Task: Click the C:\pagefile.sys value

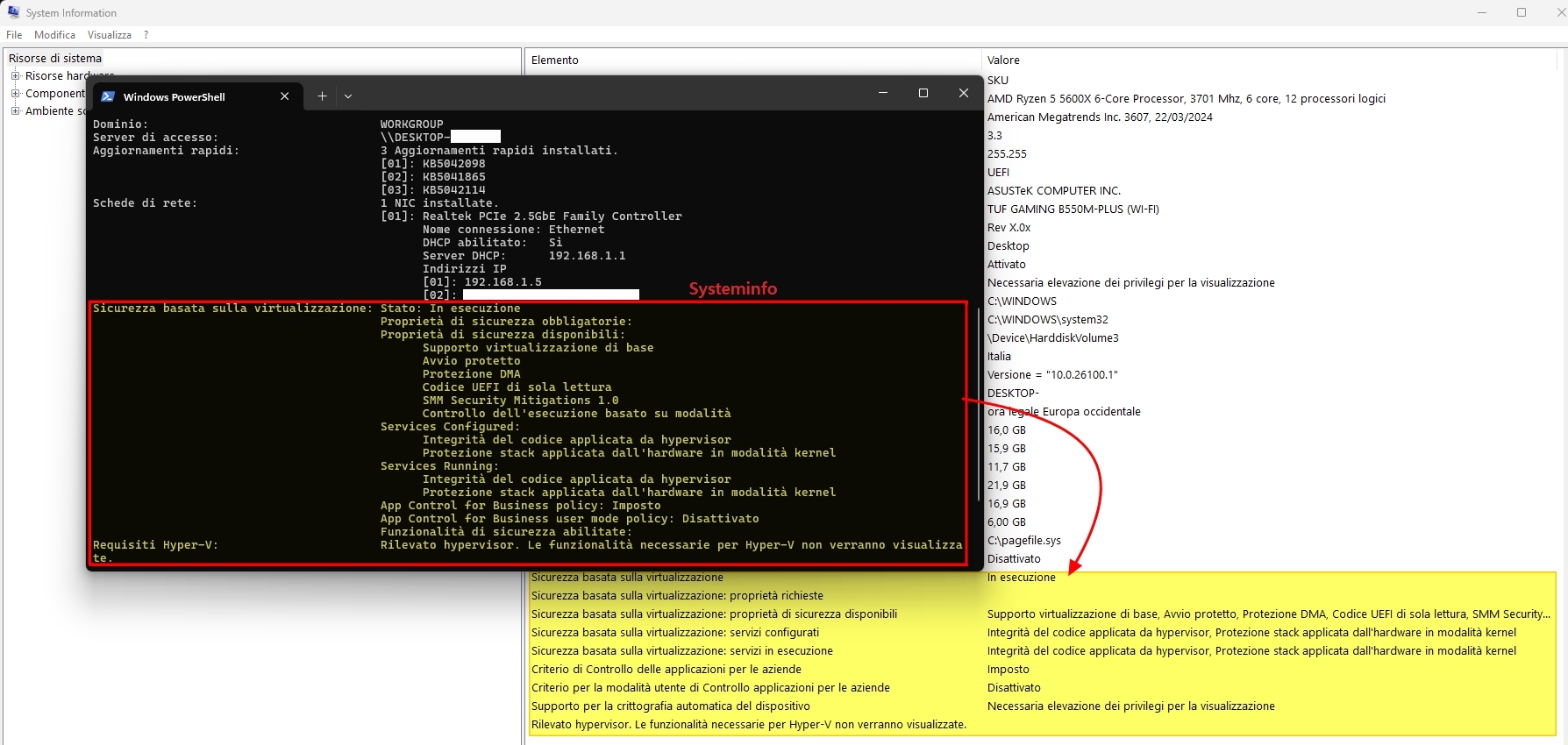Action: [1024, 540]
